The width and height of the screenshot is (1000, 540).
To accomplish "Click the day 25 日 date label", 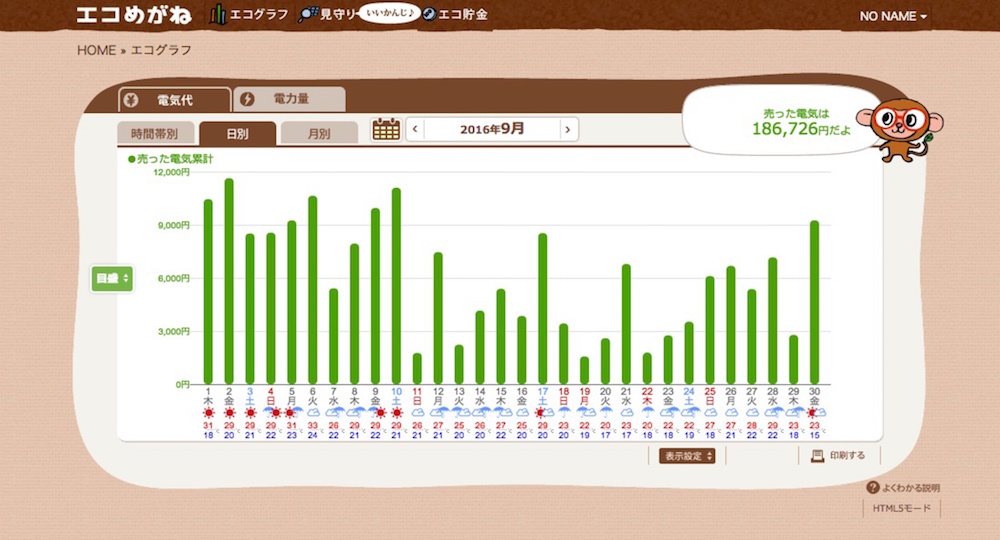I will 710,396.
